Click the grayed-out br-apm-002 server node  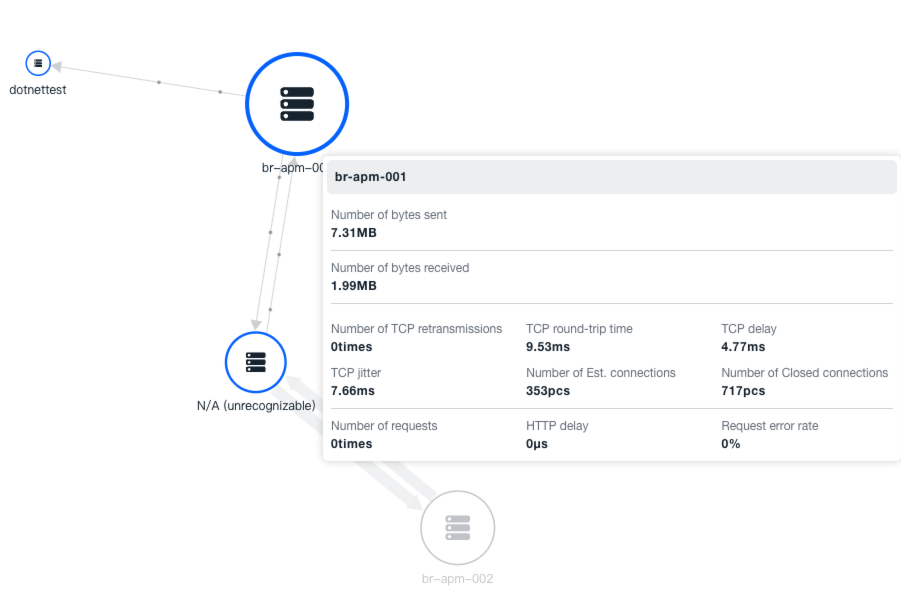(x=457, y=527)
